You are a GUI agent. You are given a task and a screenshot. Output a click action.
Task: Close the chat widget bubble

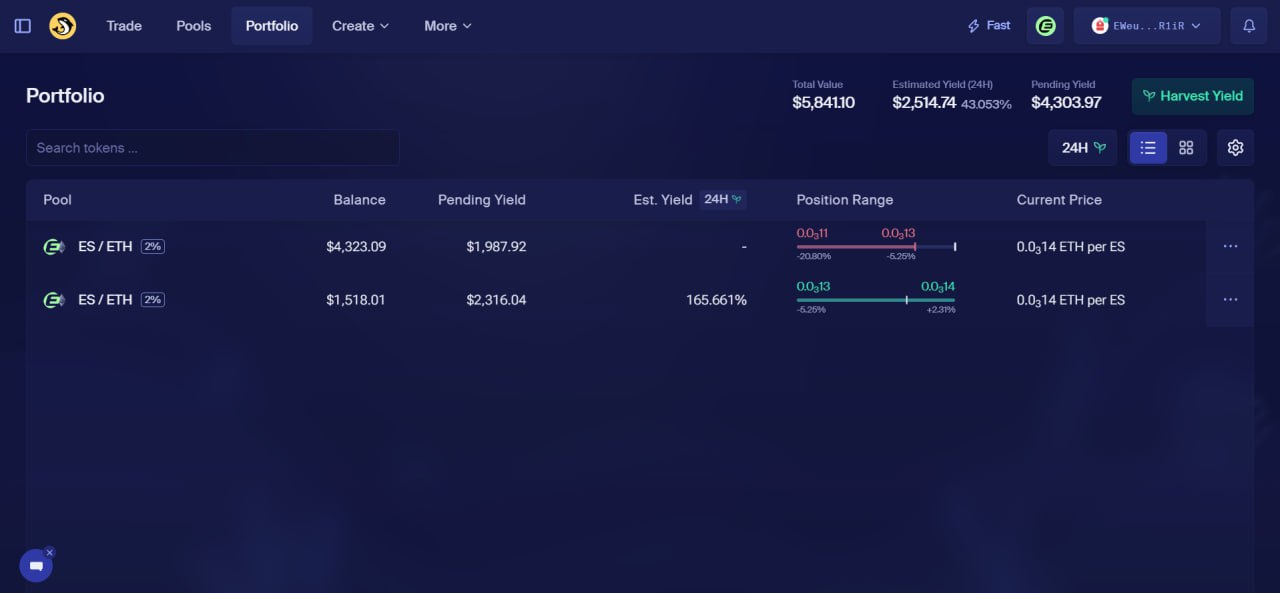tap(49, 552)
